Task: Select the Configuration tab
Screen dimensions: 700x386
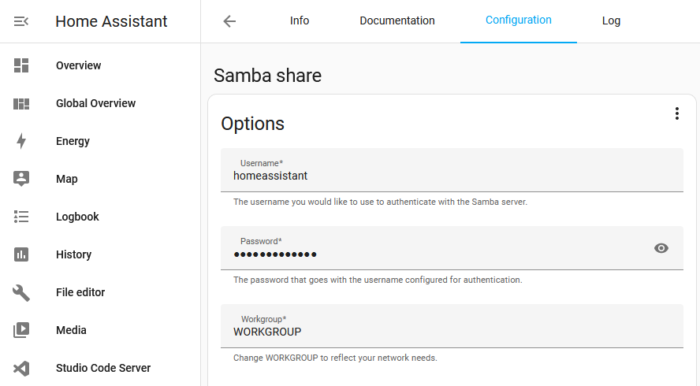Action: click(x=518, y=21)
